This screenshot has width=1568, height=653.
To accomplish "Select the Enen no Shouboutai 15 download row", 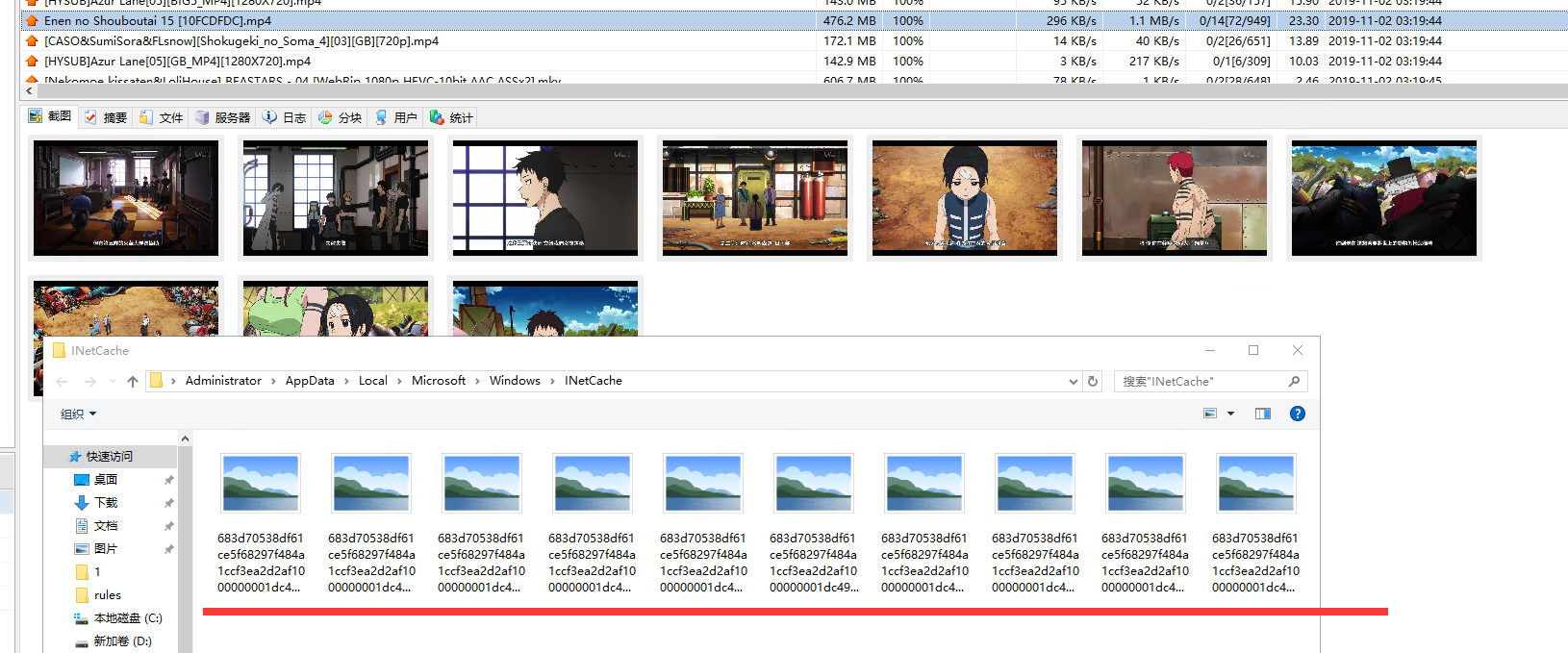I will 794,20.
